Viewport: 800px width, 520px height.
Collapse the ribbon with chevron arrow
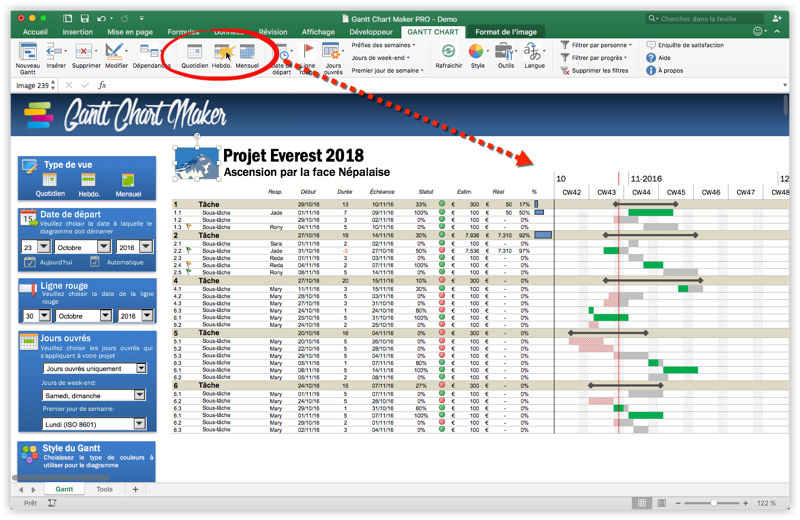(777, 32)
